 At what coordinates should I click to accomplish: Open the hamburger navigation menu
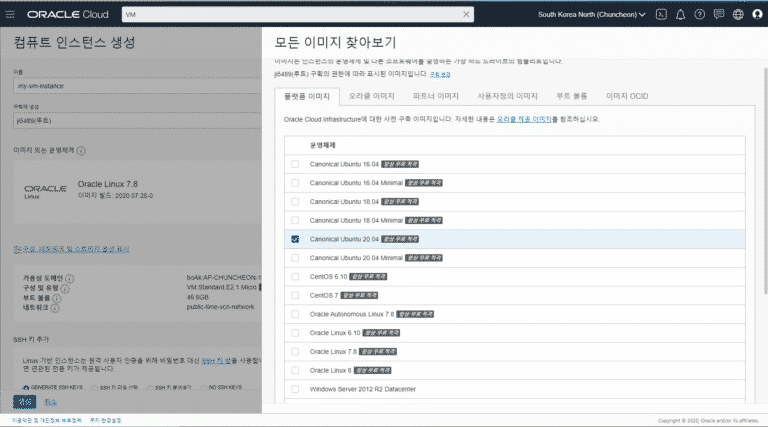10,14
